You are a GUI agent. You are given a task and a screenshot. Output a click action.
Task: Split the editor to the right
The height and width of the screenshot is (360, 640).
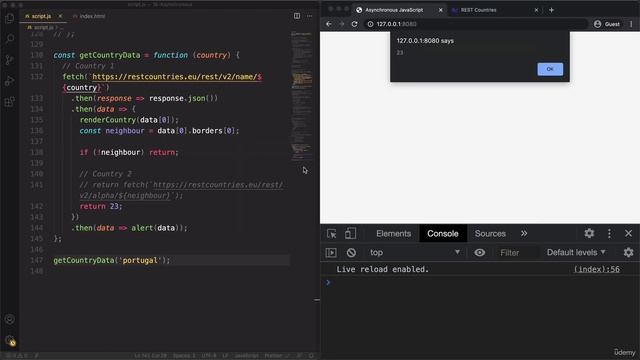coord(297,16)
